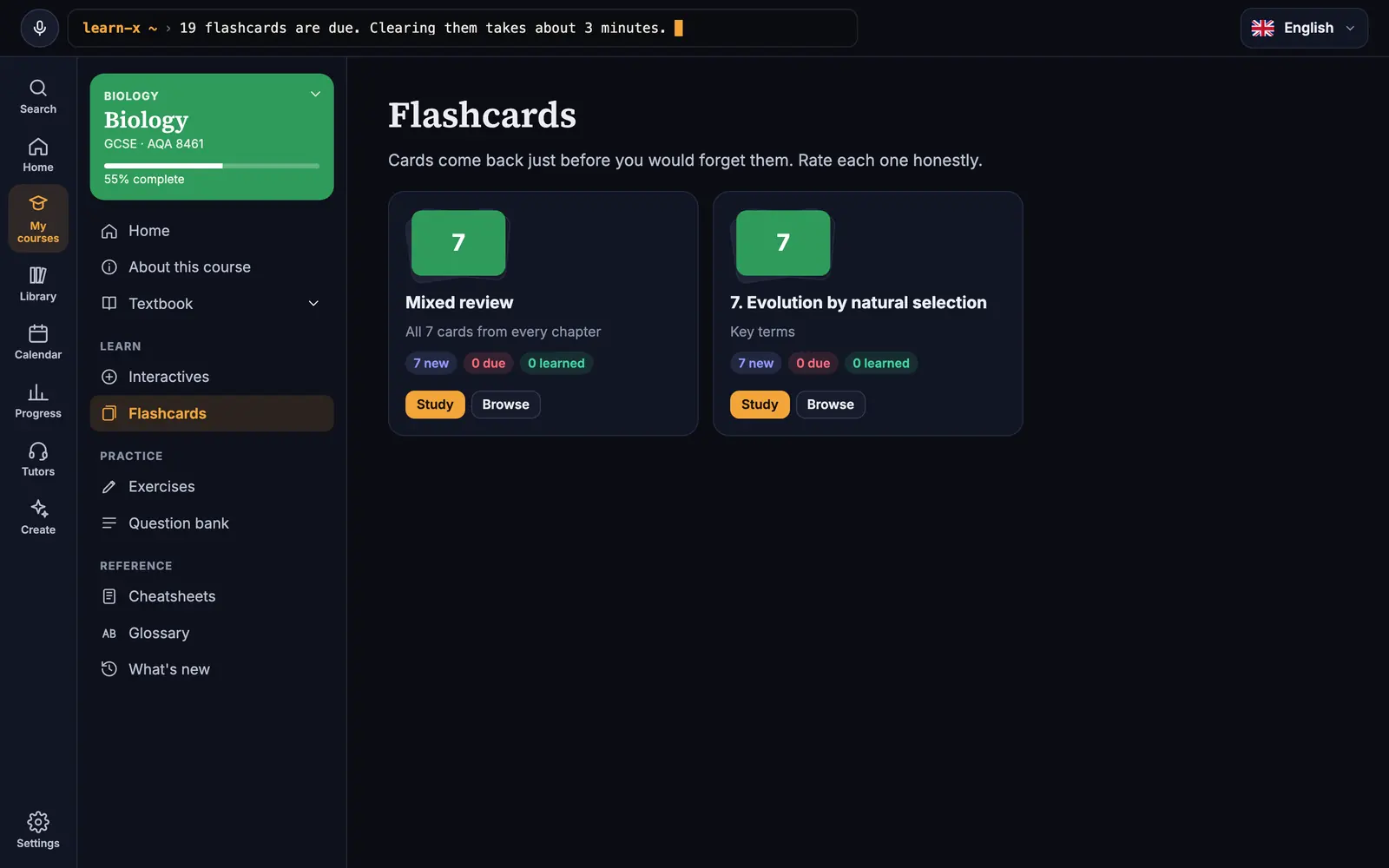The width and height of the screenshot is (1389, 868).
Task: Open About this course
Action: coord(212,267)
